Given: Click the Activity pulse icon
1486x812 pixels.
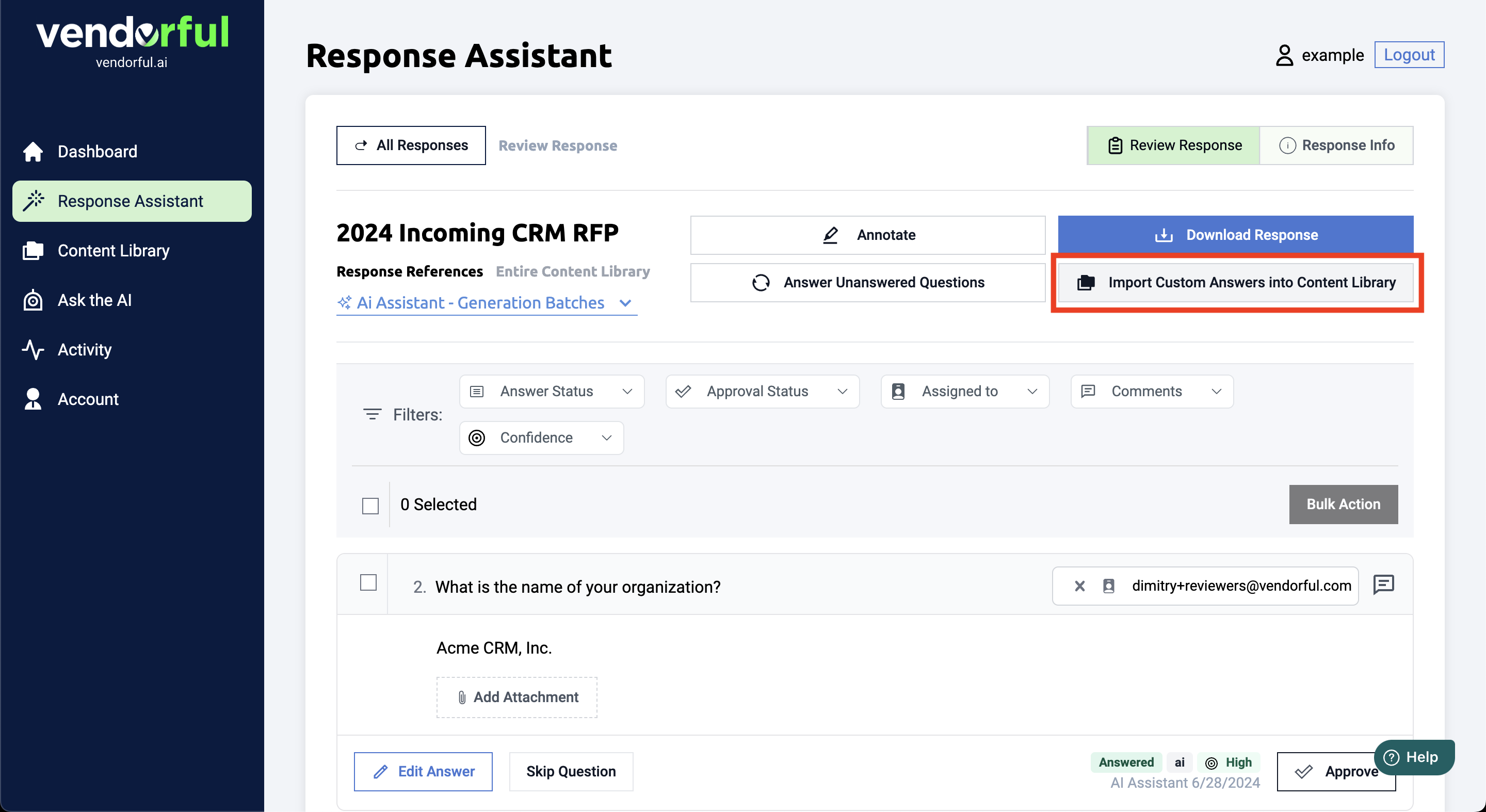Looking at the screenshot, I should pyautogui.click(x=33, y=349).
